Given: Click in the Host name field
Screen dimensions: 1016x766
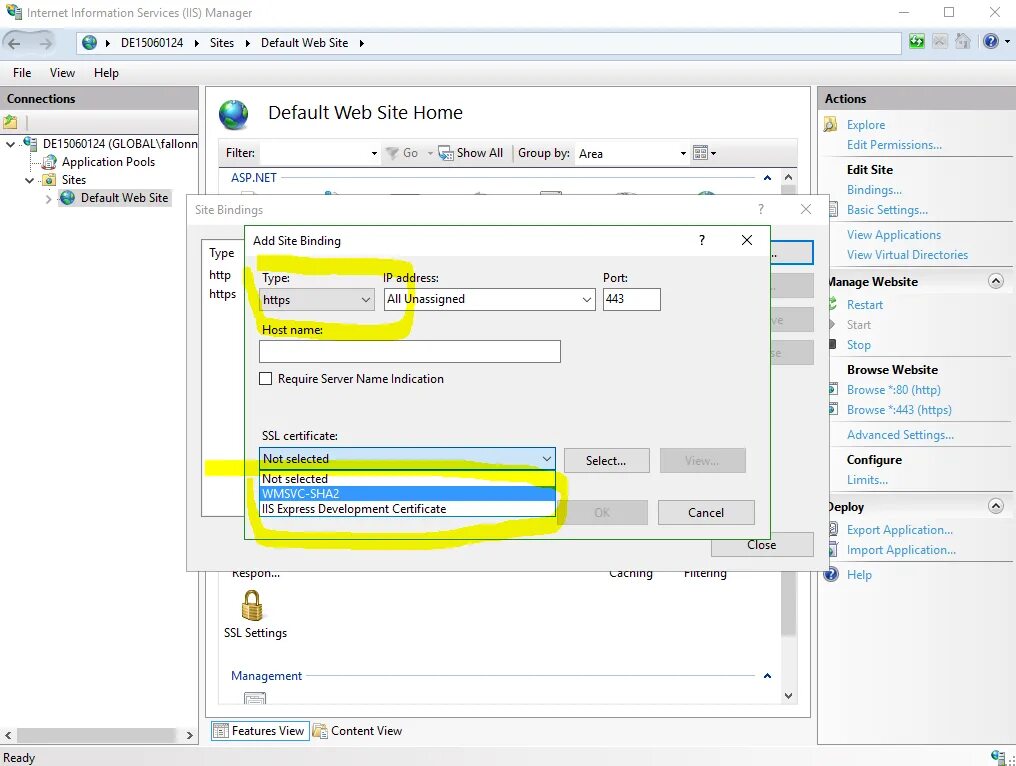Looking at the screenshot, I should pyautogui.click(x=410, y=351).
